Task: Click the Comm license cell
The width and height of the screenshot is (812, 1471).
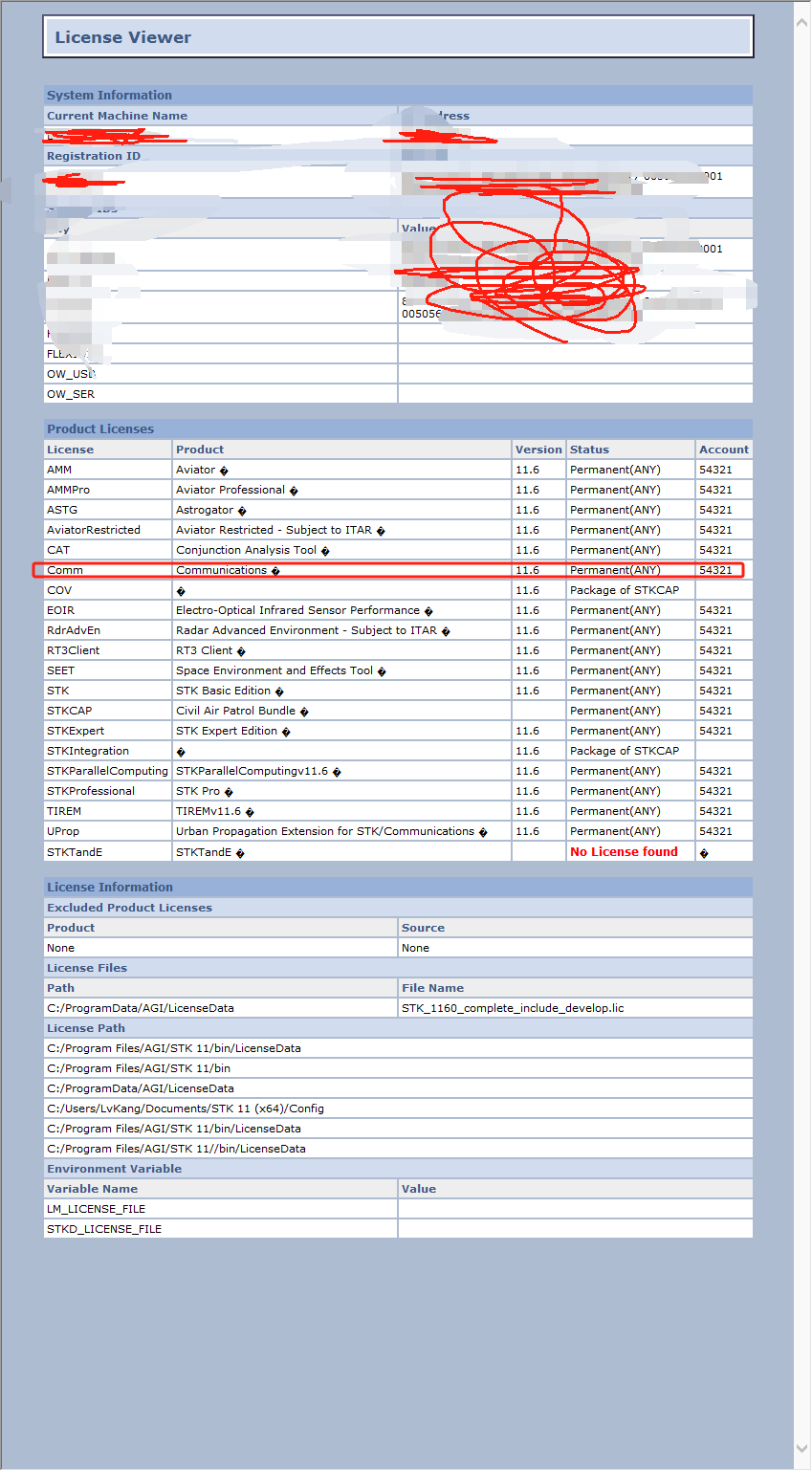Action: (108, 570)
